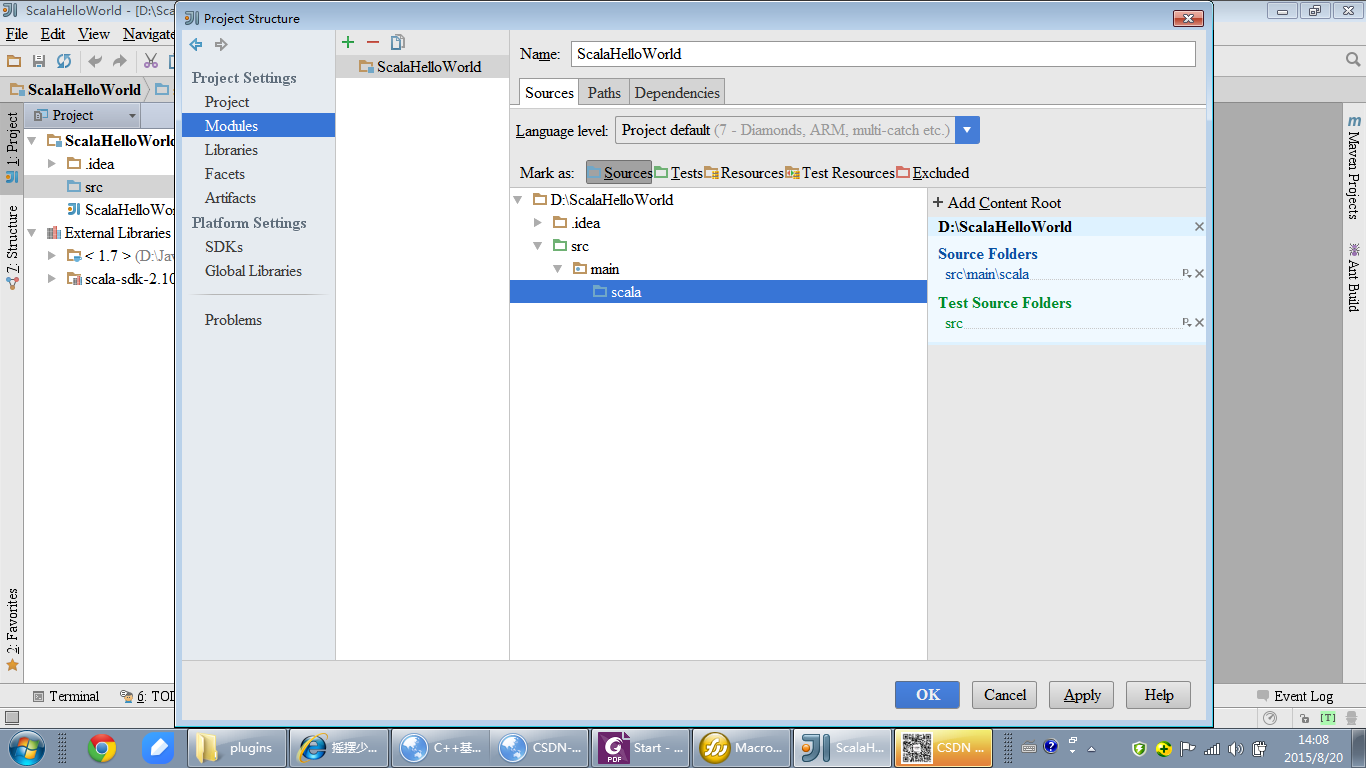Open Libraries settings

231,150
